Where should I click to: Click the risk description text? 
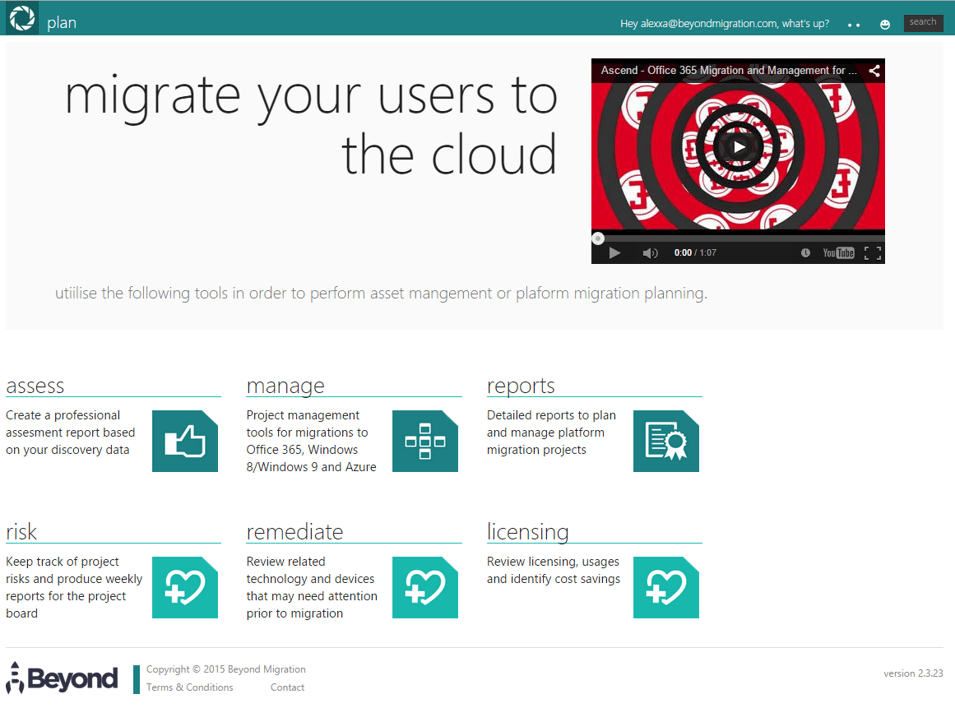coord(74,587)
